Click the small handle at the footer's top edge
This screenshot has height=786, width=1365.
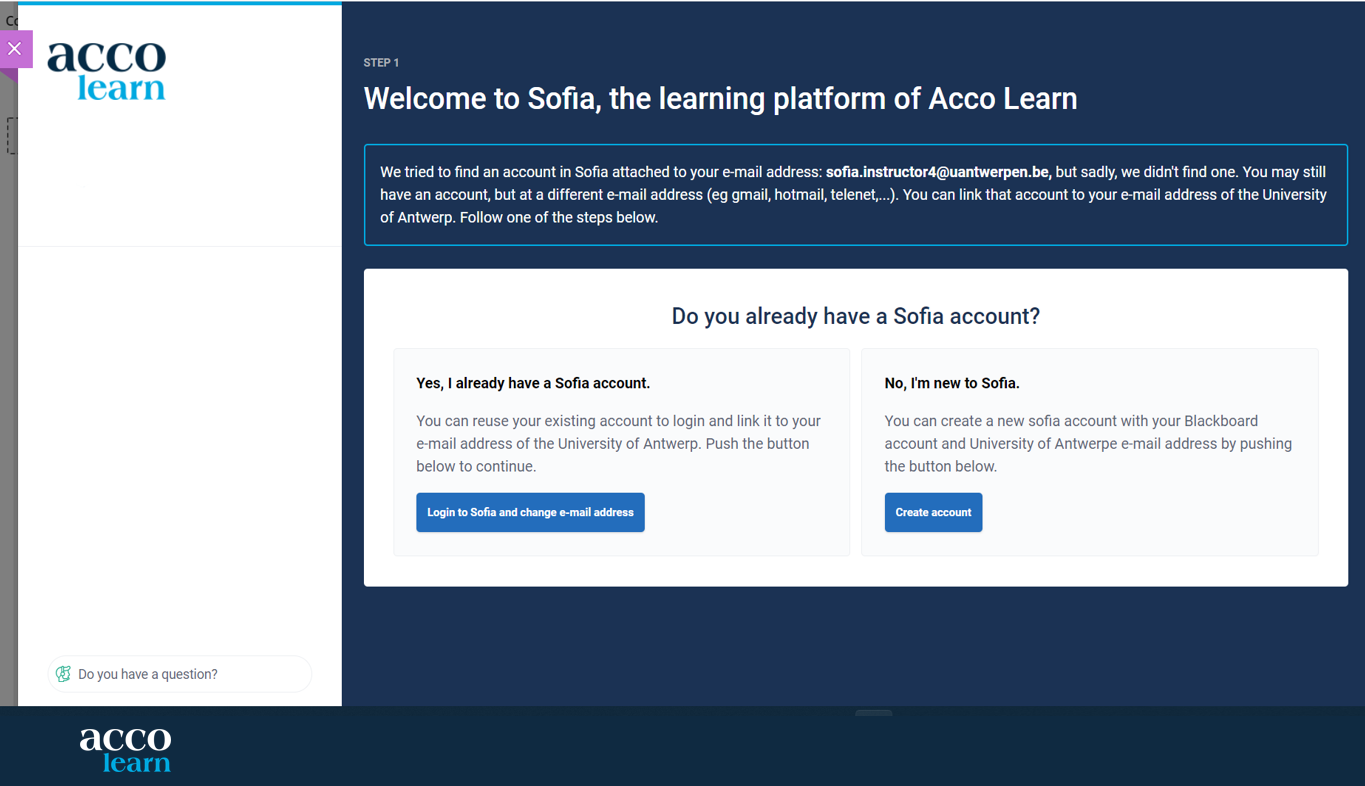(873, 713)
